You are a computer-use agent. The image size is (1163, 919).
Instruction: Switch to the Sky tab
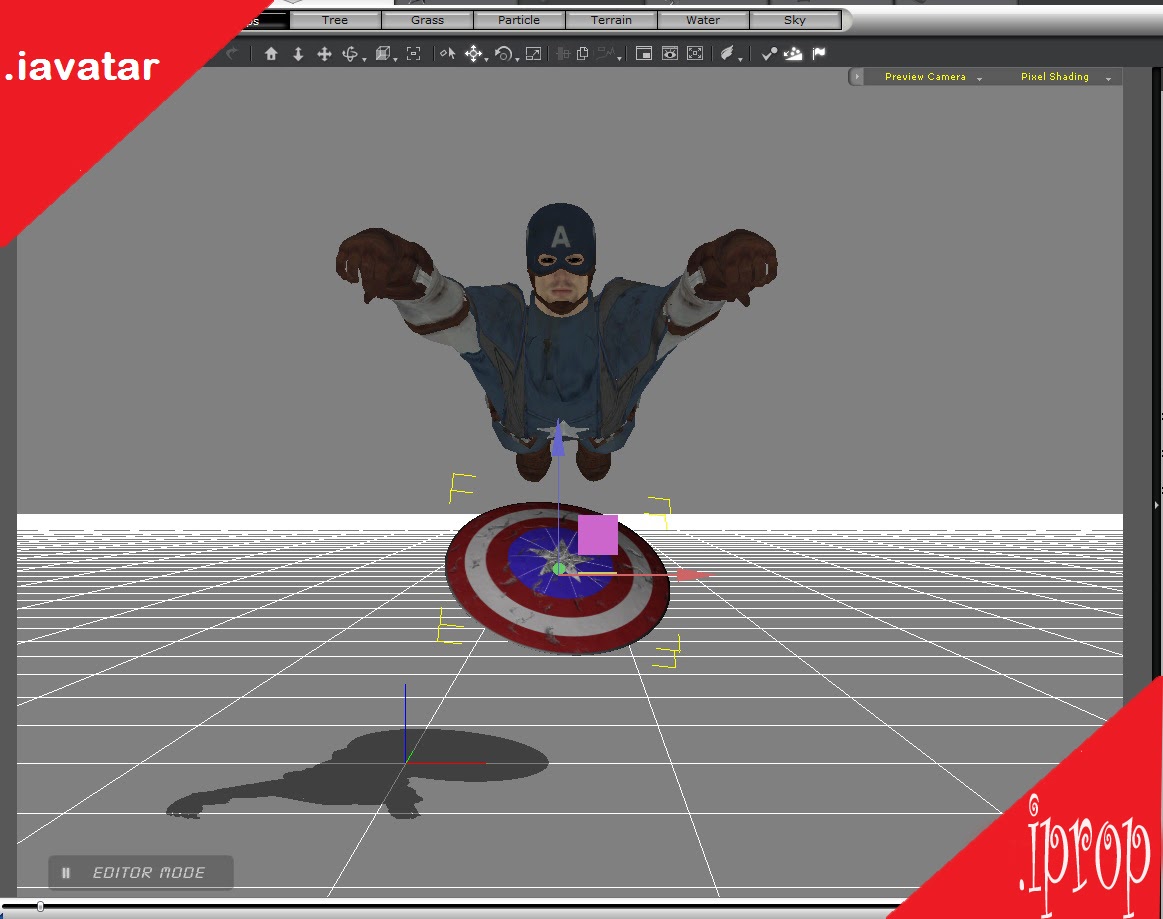coord(794,19)
